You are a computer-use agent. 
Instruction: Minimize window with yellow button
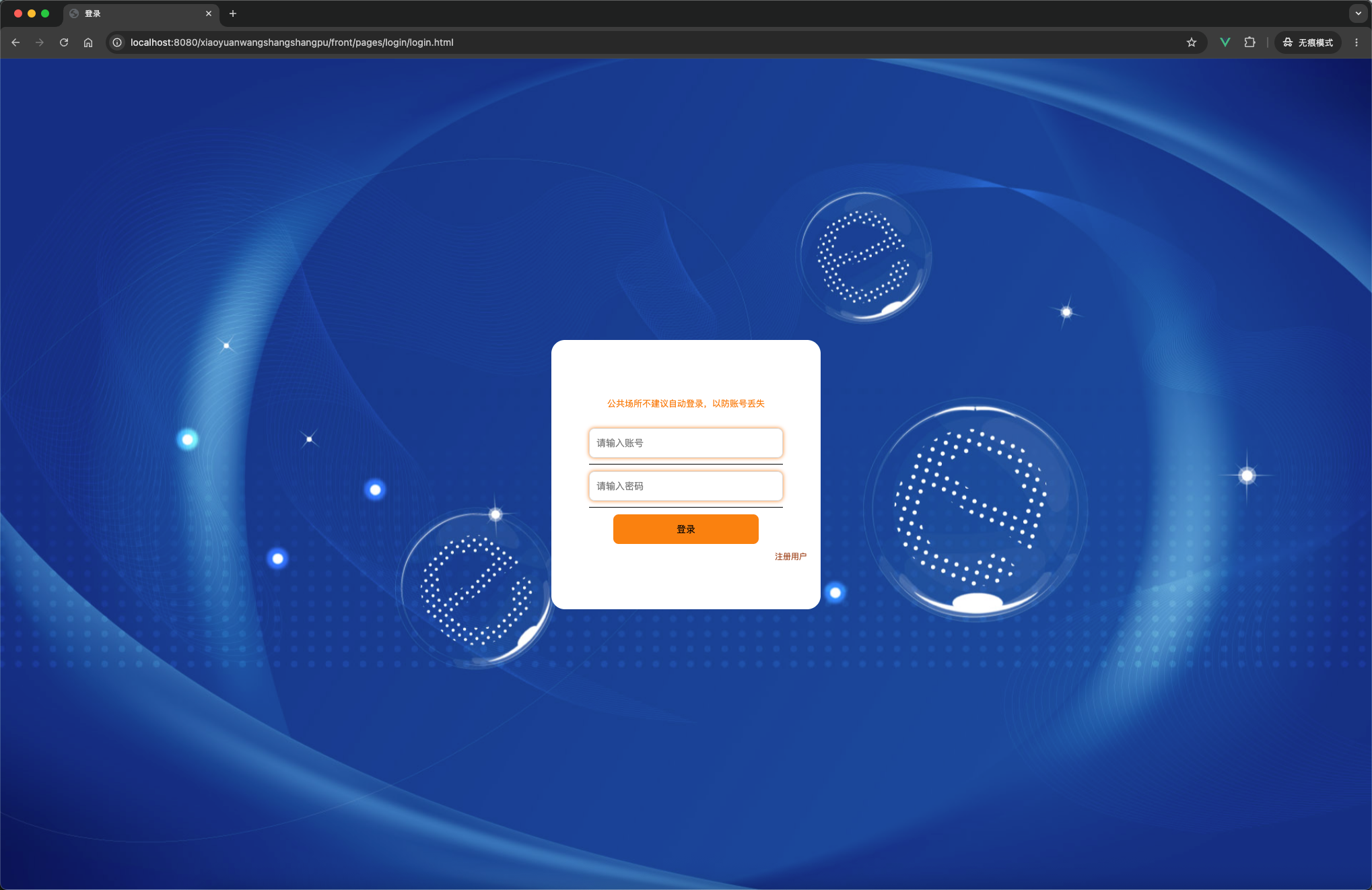(x=32, y=13)
